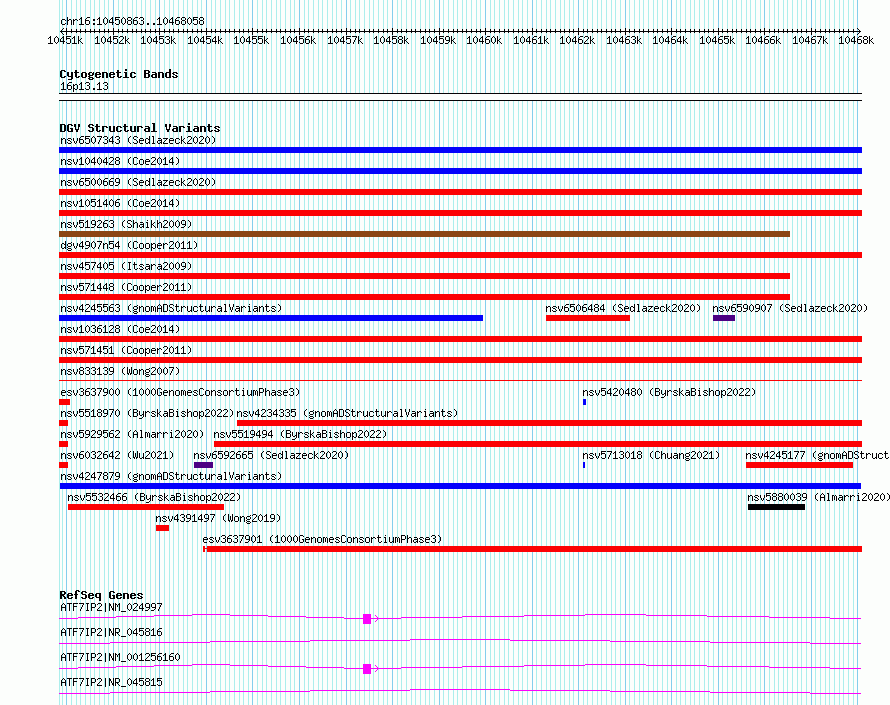
Task: Click the long blue nsv4247879 bar
Action: coord(460,486)
